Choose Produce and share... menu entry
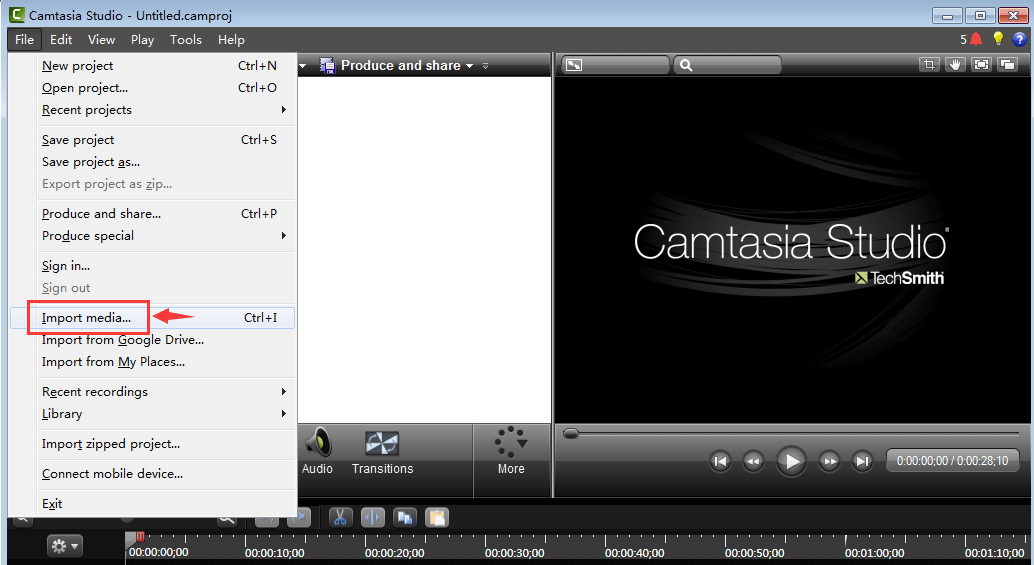Screen dimensions: 1034x565 pyautogui.click(x=153, y=214)
